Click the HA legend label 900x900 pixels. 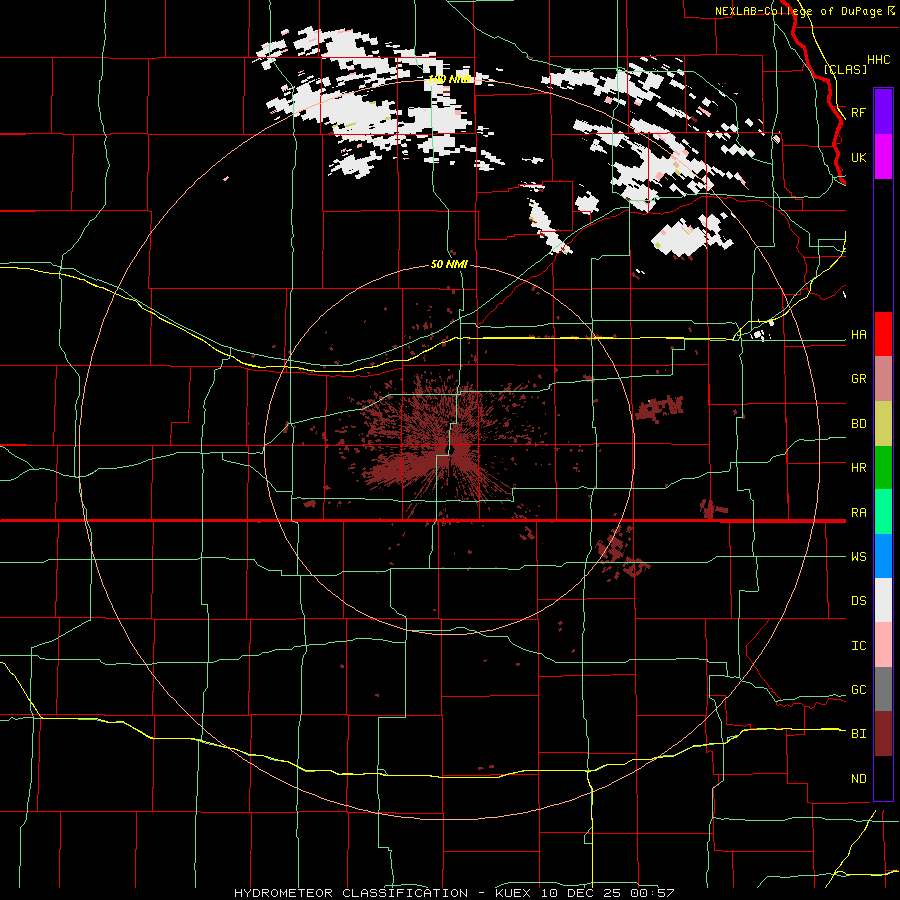(x=859, y=334)
